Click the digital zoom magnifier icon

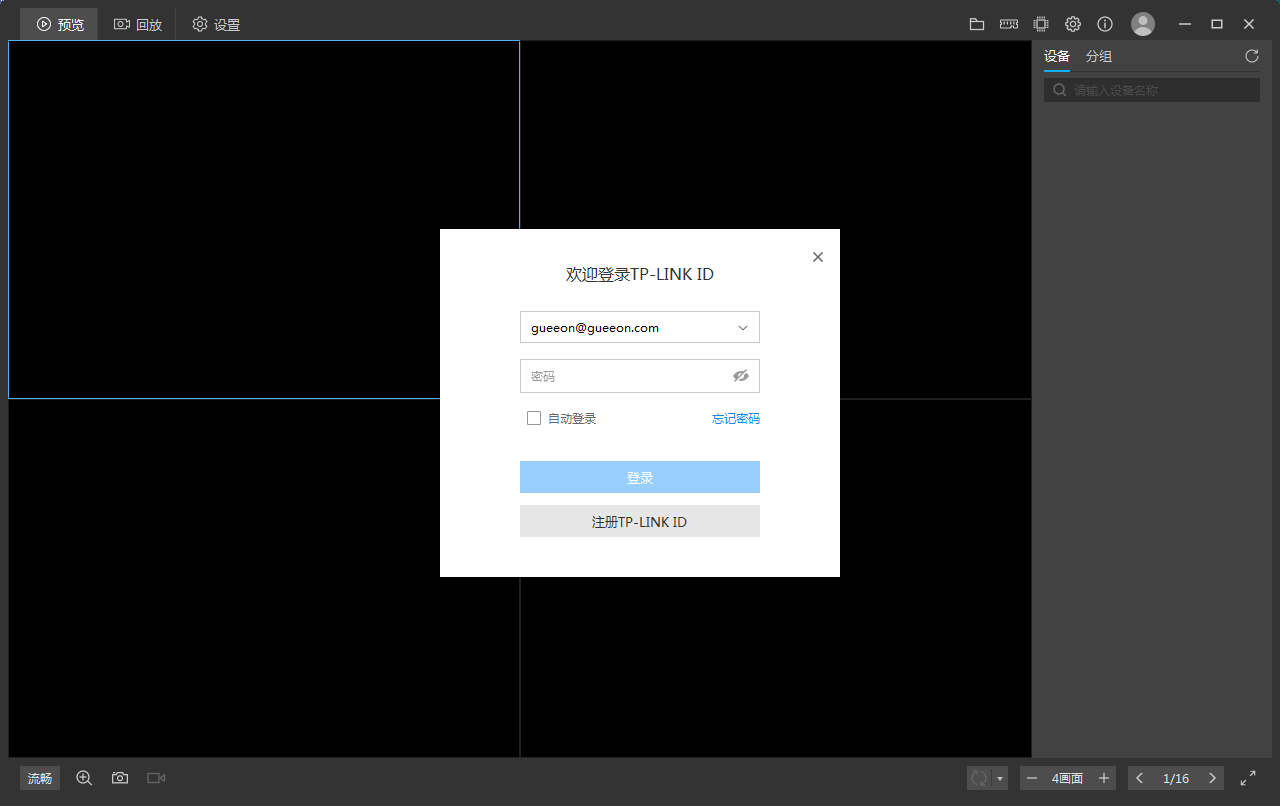(84, 778)
